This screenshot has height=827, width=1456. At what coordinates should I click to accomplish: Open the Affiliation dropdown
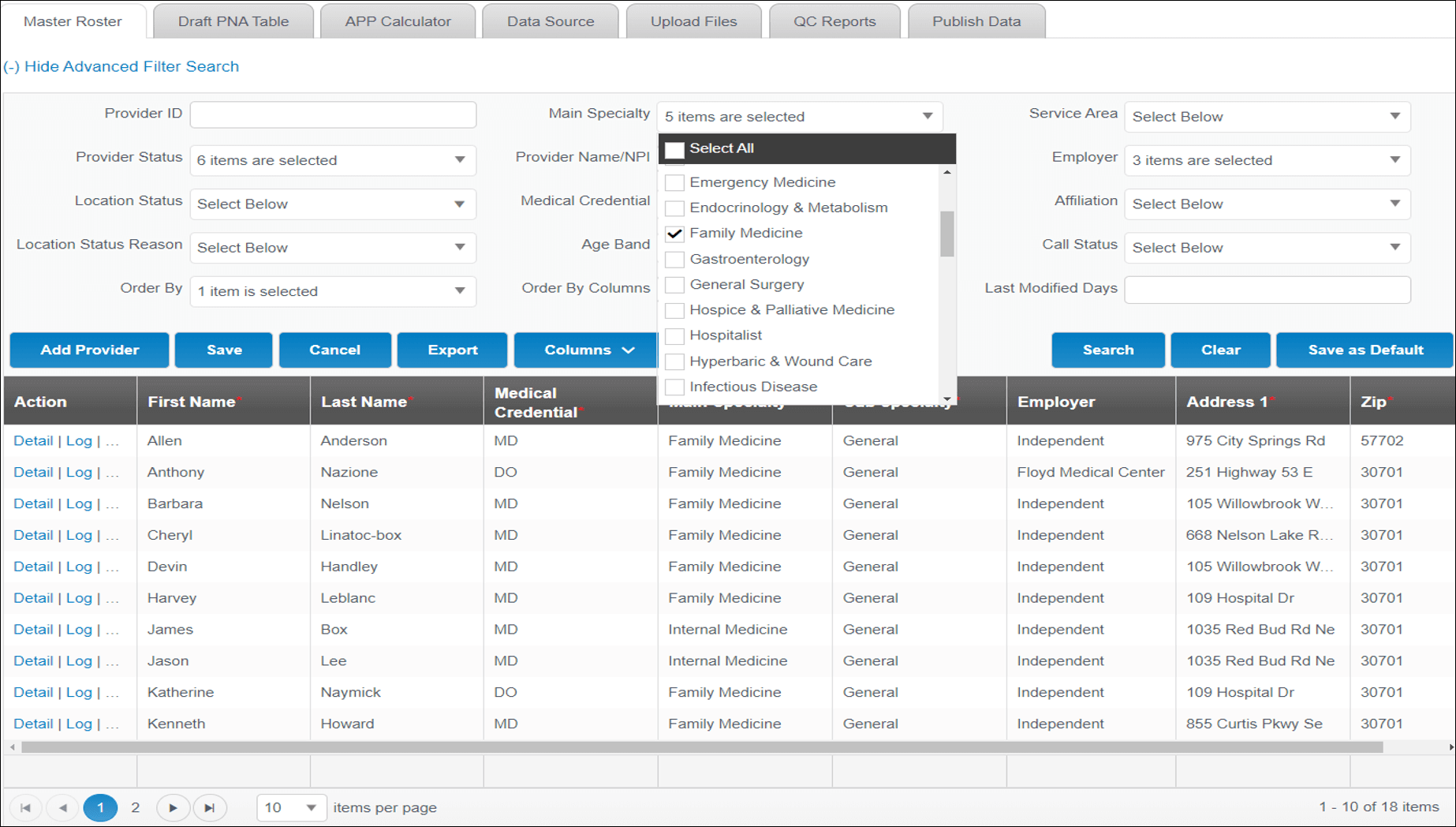click(x=1267, y=204)
